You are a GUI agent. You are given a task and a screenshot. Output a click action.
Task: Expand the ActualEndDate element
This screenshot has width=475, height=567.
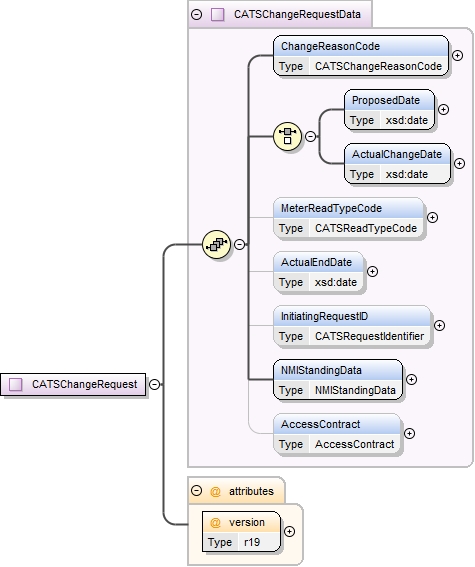coord(372,271)
